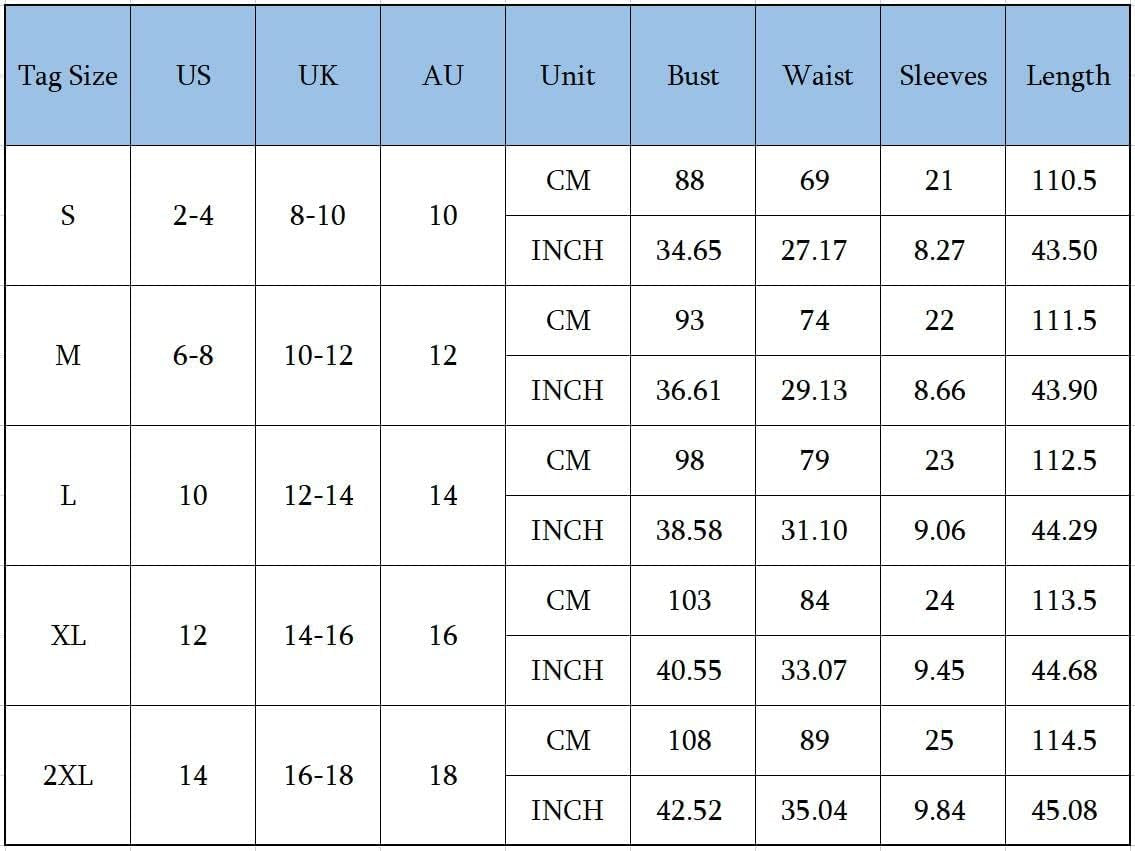Click the sleeves value 9.06

(x=939, y=530)
